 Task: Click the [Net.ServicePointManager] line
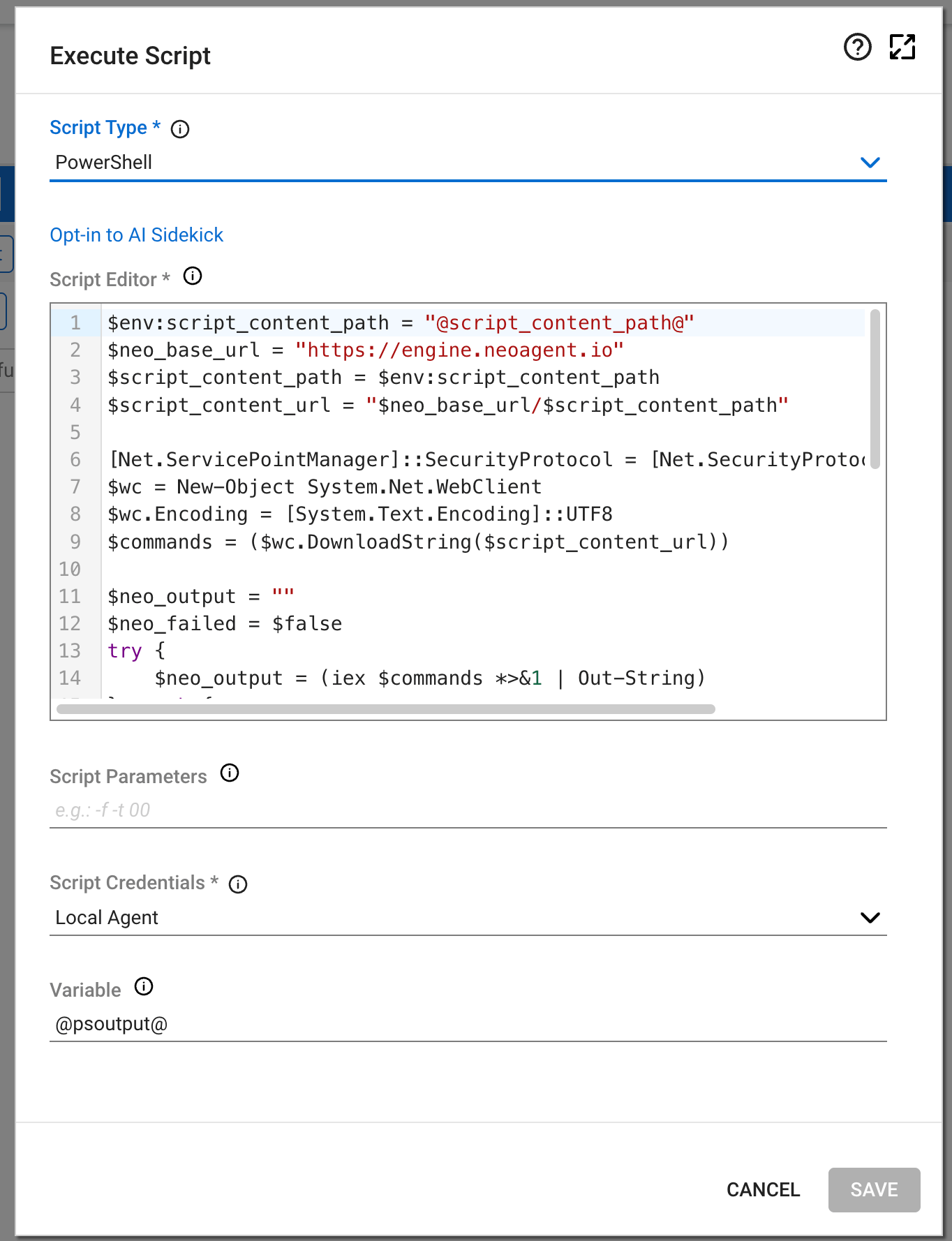(x=486, y=460)
